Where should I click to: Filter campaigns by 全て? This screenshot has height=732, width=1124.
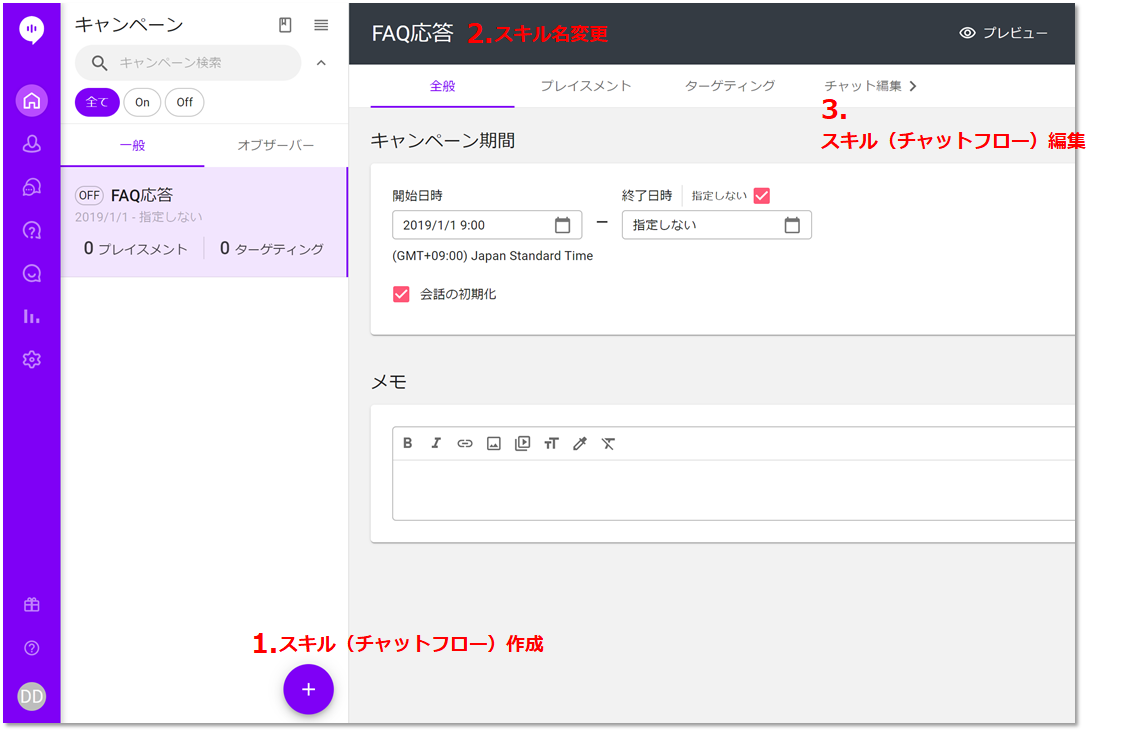pos(97,103)
